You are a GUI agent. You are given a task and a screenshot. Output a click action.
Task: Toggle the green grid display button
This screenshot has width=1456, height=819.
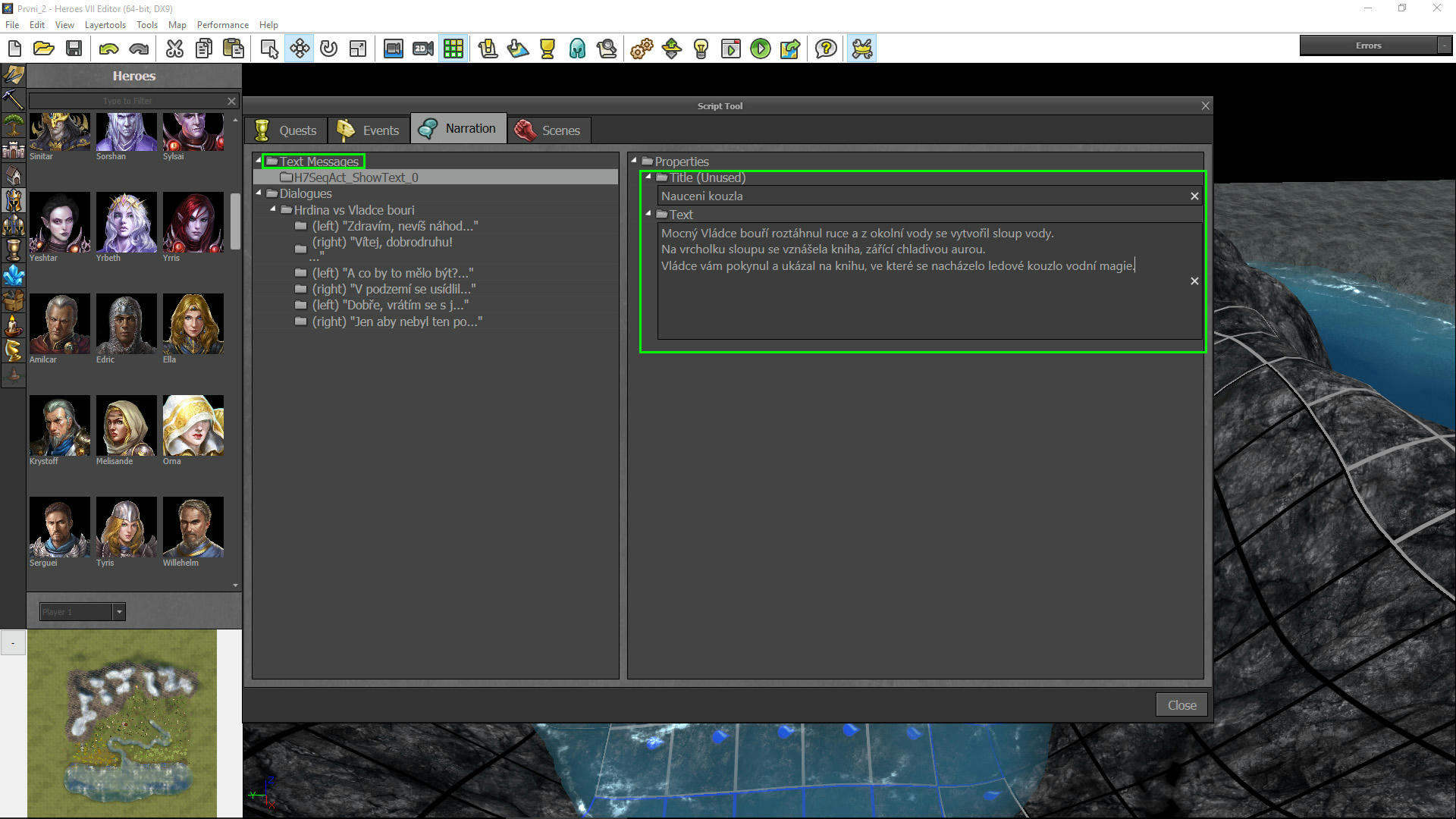pyautogui.click(x=453, y=49)
